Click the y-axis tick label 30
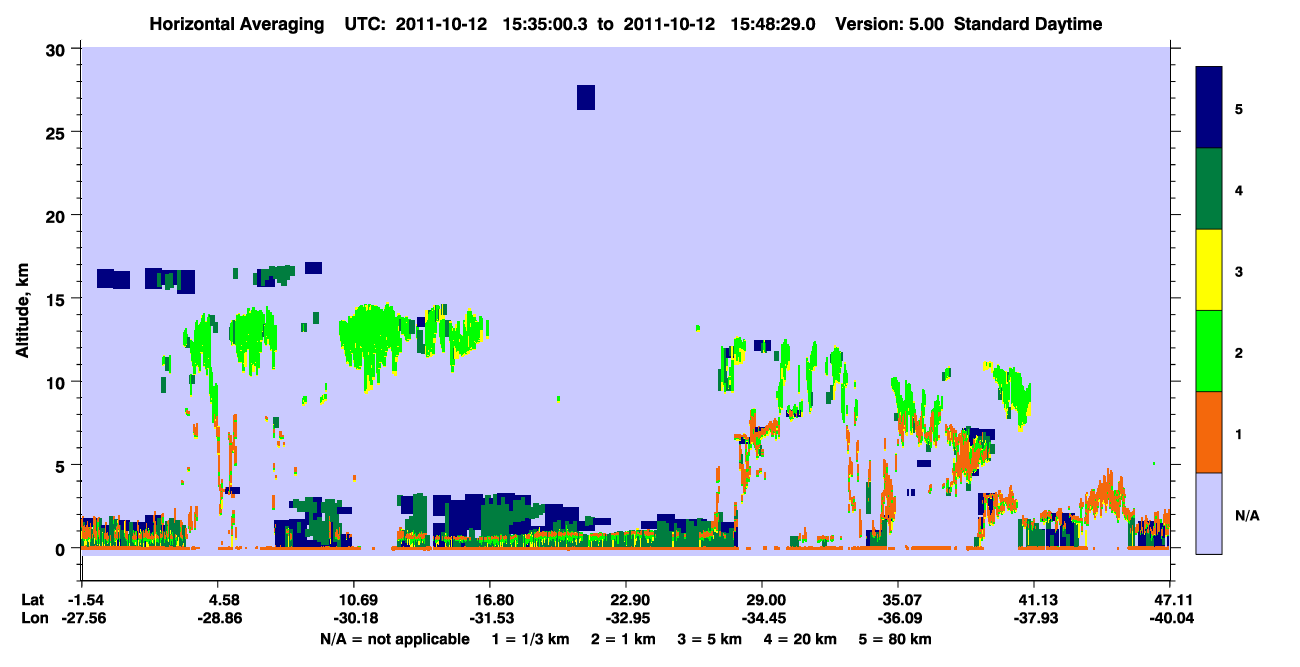 [58, 49]
